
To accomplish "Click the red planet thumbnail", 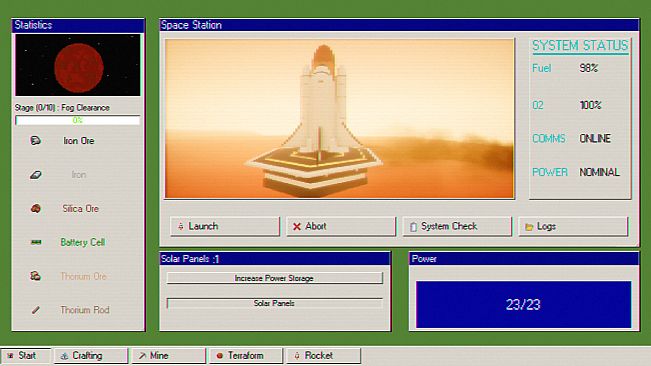I will (78, 66).
